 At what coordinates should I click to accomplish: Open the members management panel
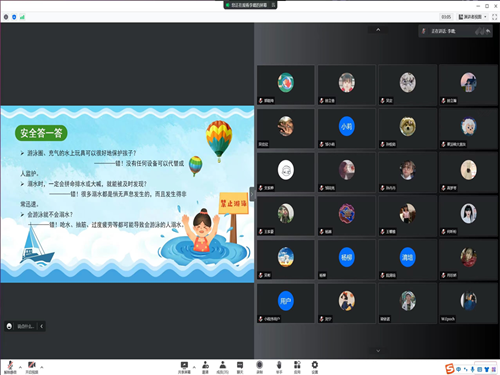coord(223,367)
